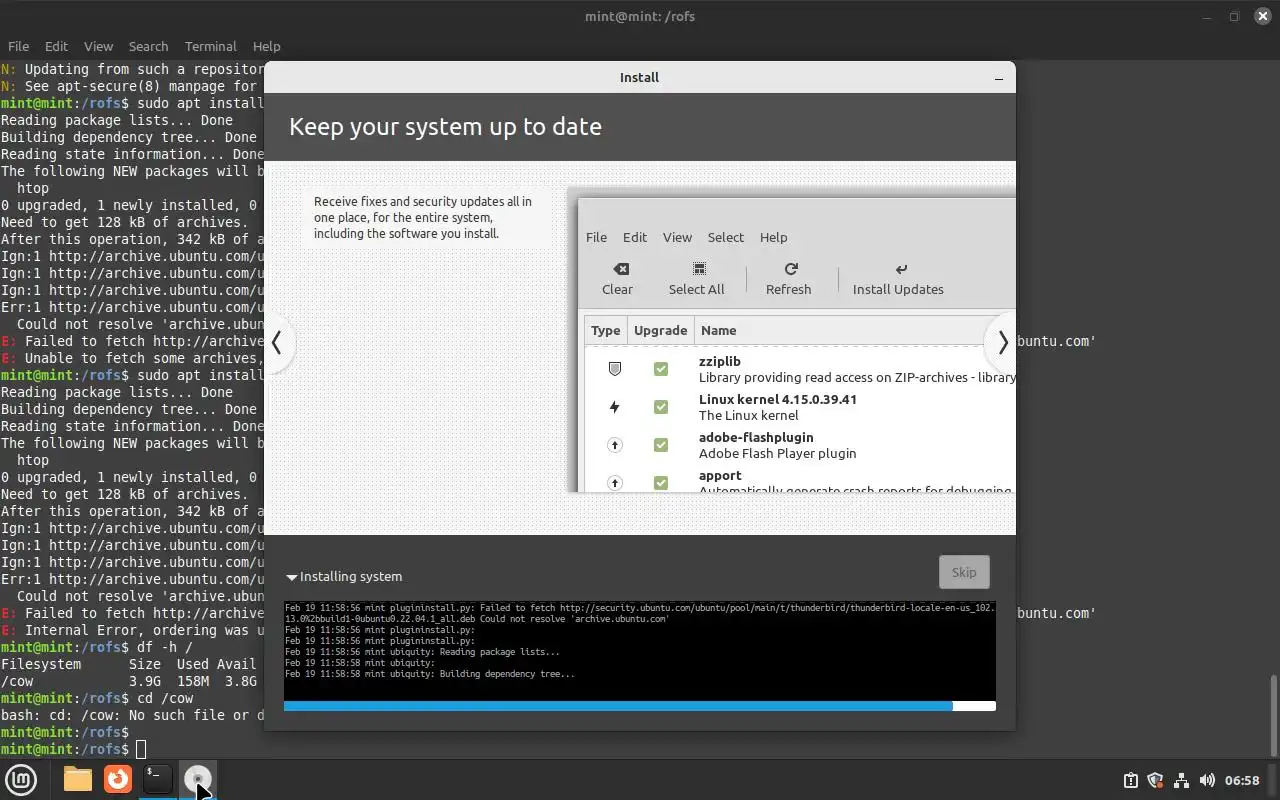
Task: Click the 'Installing system' label
Action: [x=351, y=577]
